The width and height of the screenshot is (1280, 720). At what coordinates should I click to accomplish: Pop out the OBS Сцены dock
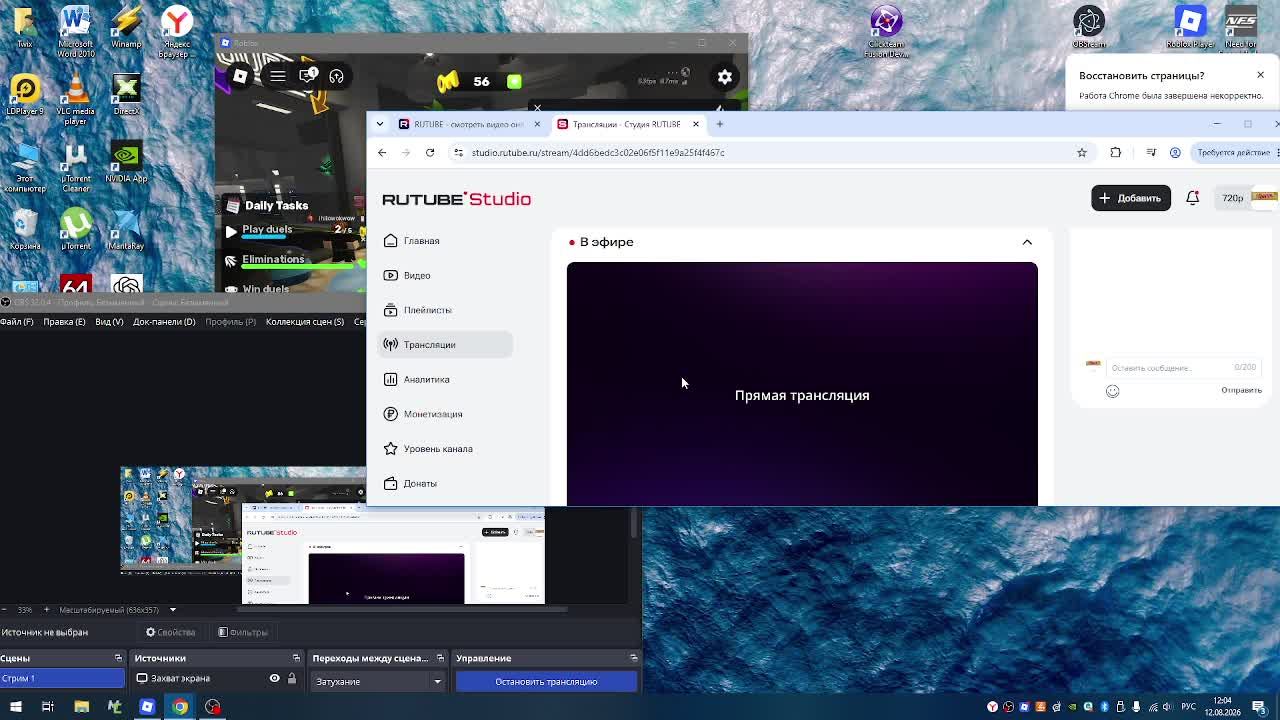[x=118, y=658]
